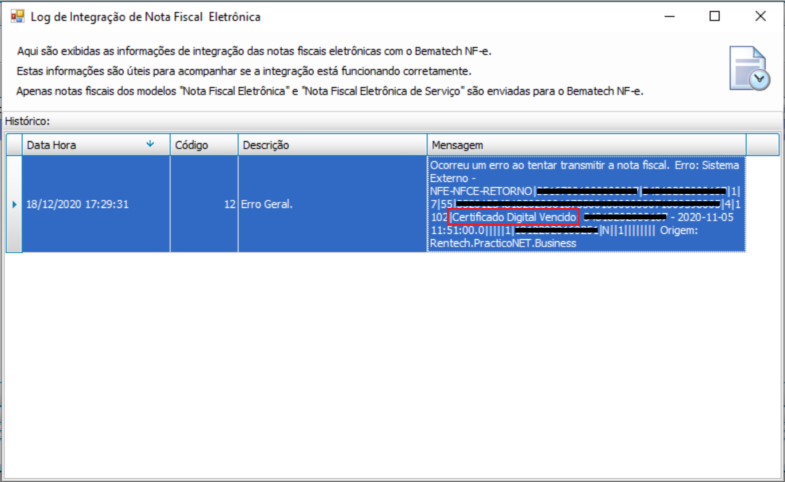
Task: Click the Data Hora sort arrow
Action: click(x=150, y=144)
